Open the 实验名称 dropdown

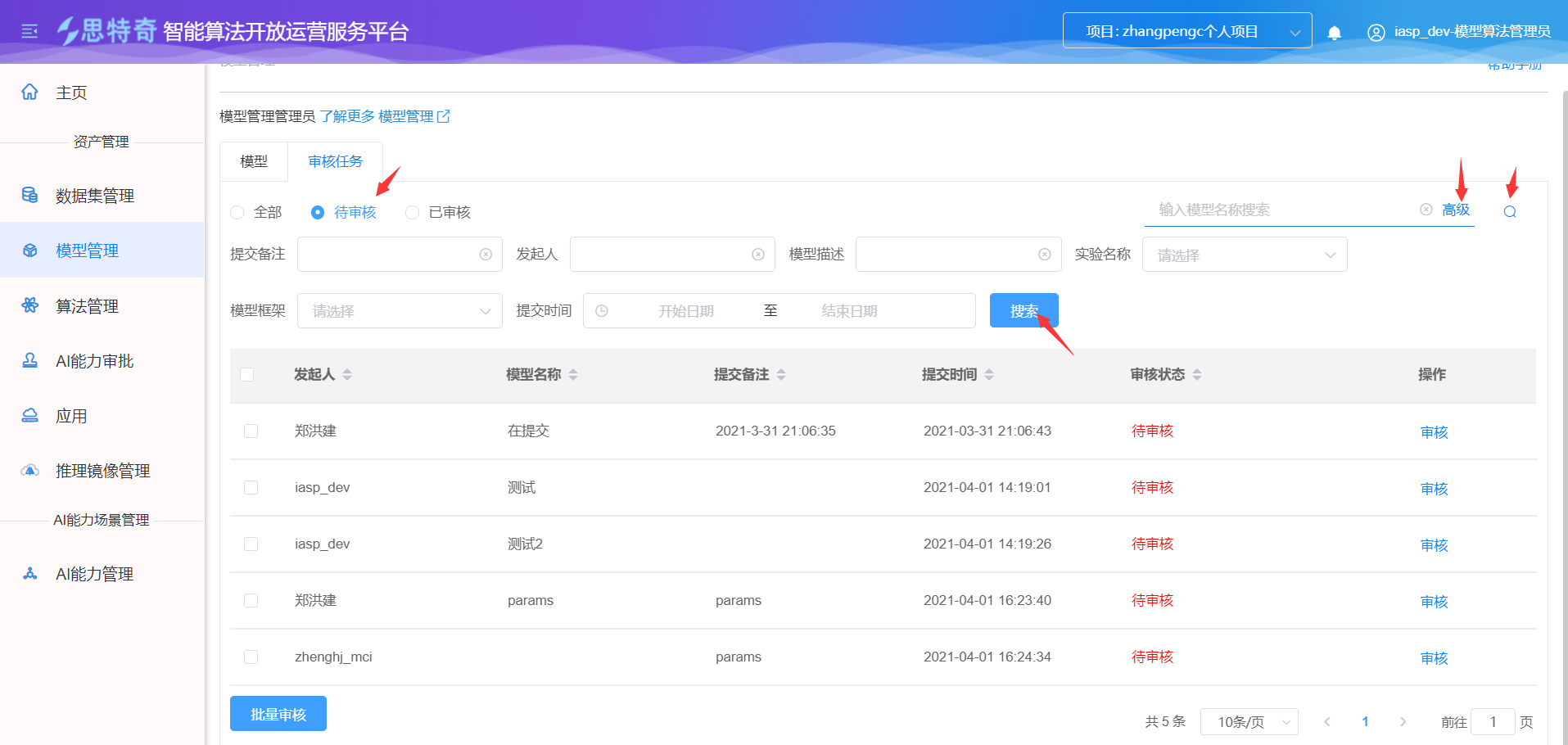1245,255
